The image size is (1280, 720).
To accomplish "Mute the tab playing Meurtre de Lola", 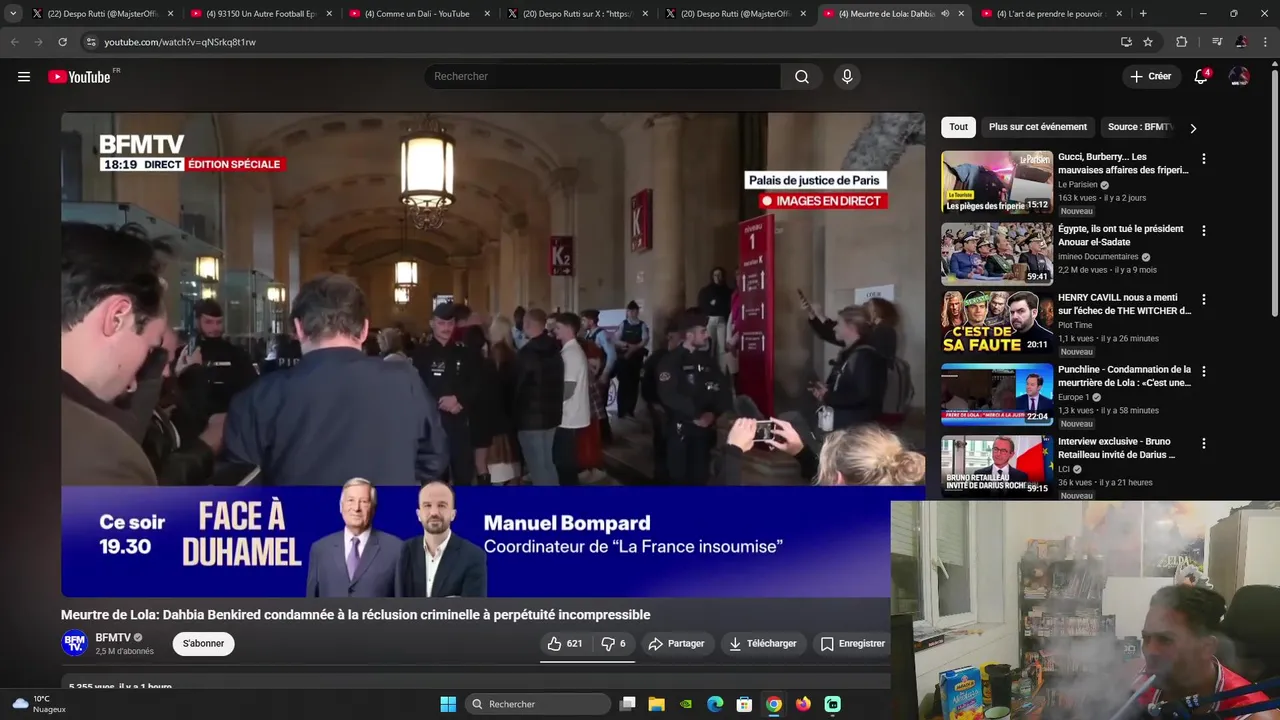I will [945, 14].
